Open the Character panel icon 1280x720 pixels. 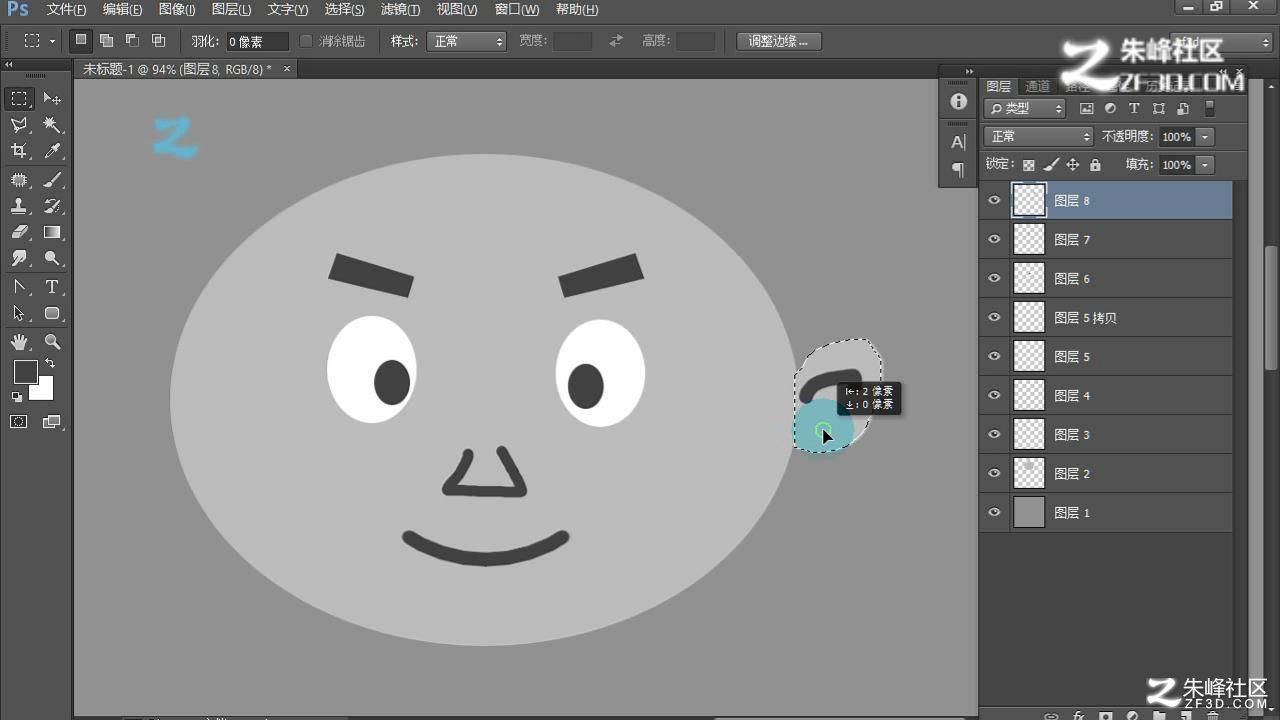[958, 142]
